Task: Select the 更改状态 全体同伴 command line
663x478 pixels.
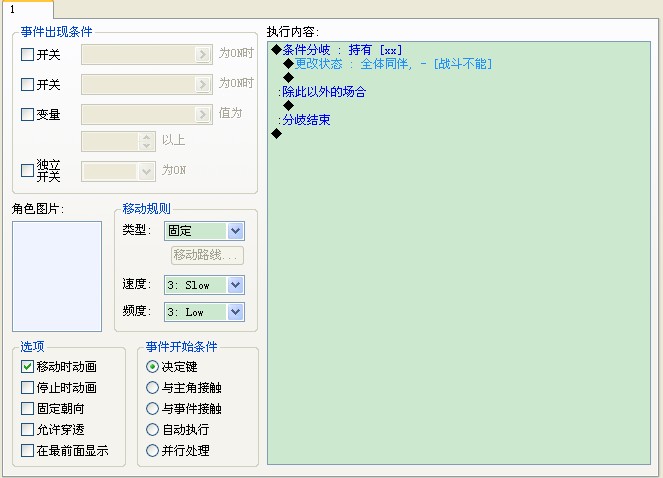Action: 388,64
